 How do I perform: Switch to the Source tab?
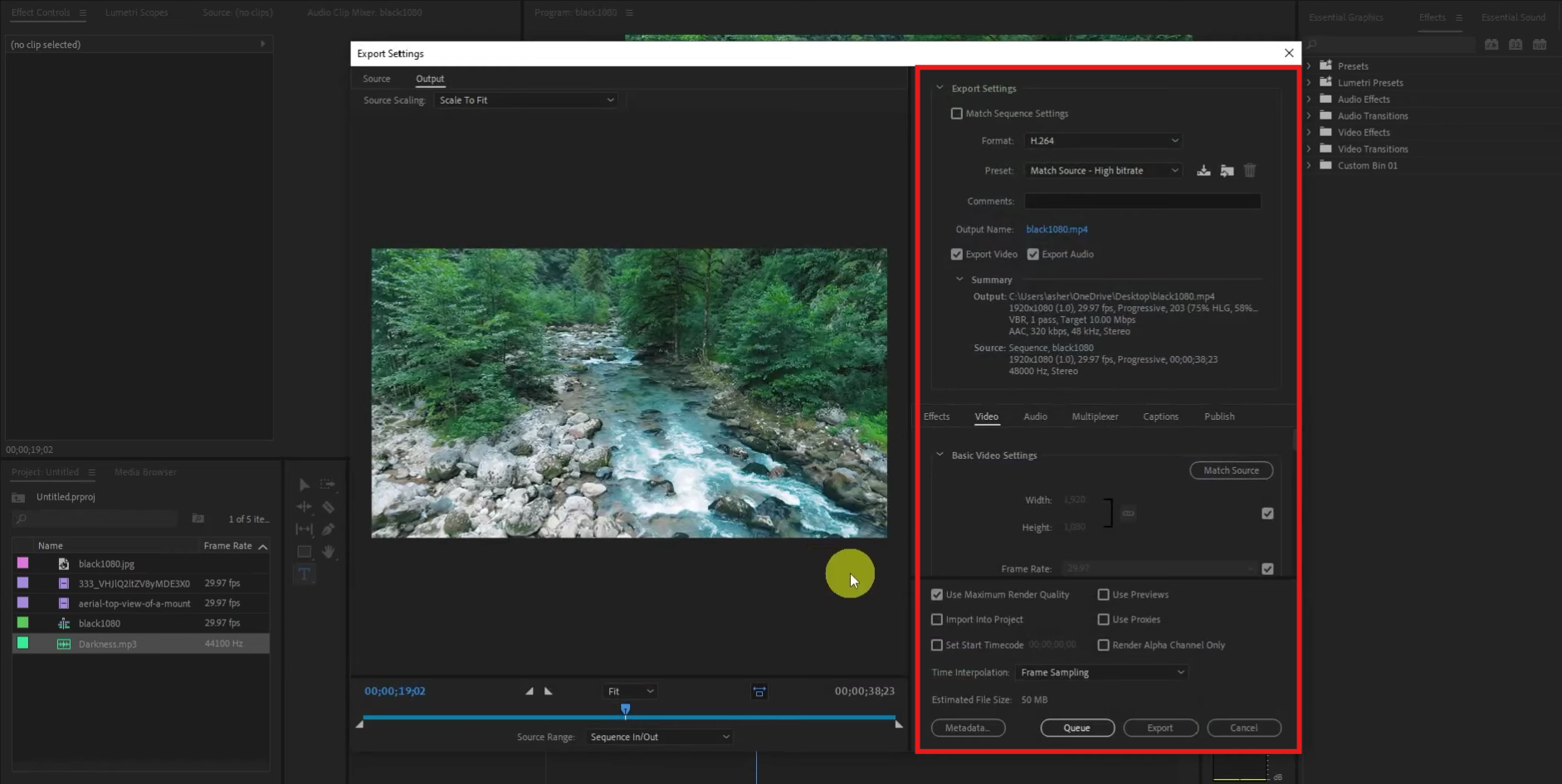point(376,79)
